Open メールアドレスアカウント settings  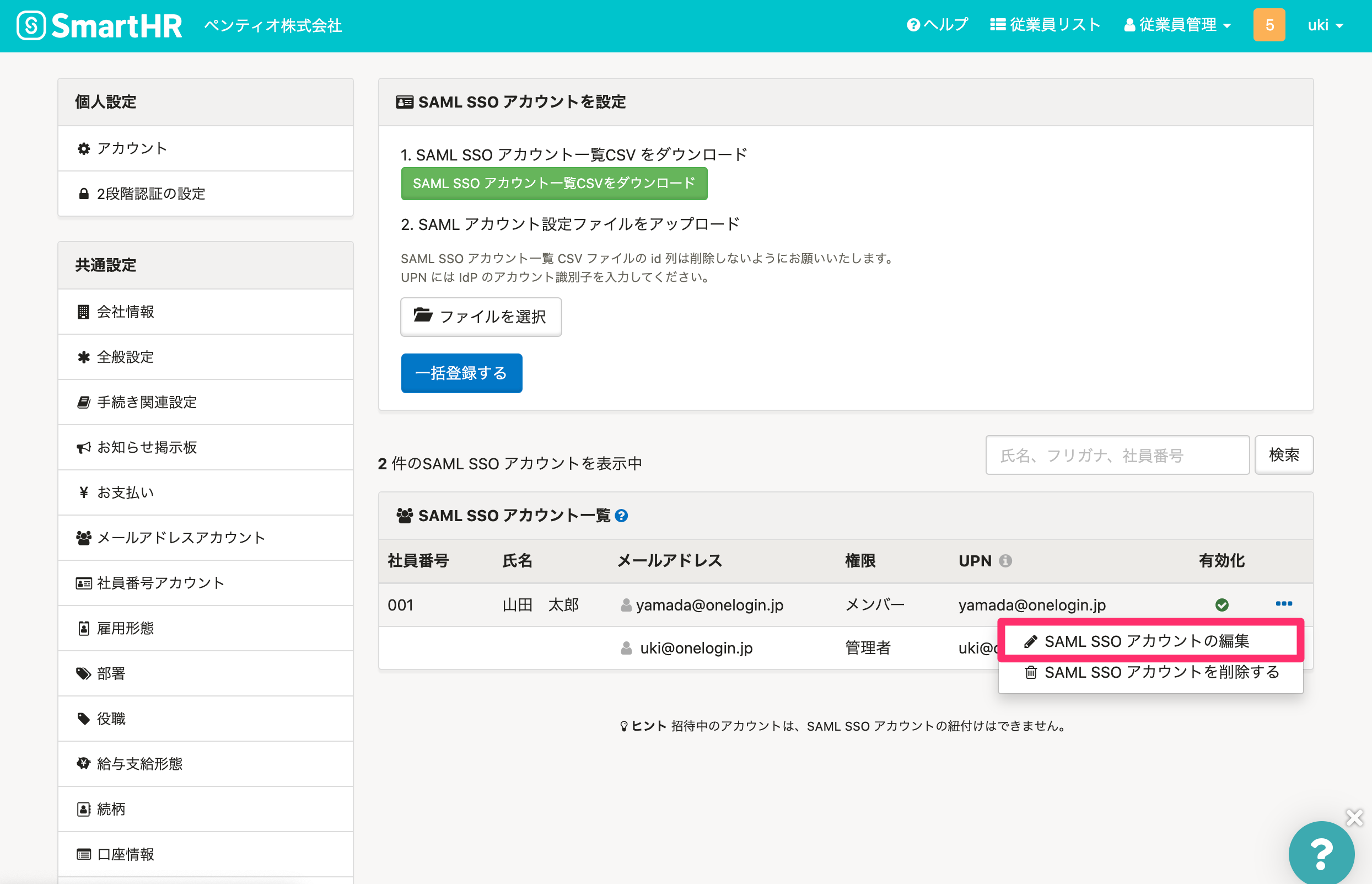pos(206,538)
